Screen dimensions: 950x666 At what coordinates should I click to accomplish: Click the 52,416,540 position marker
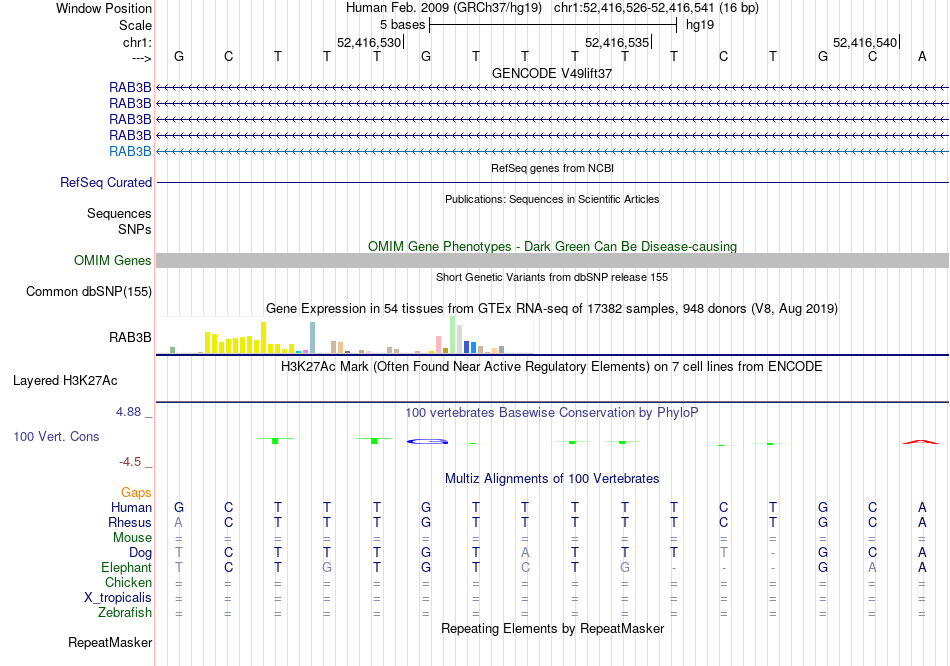(x=865, y=42)
